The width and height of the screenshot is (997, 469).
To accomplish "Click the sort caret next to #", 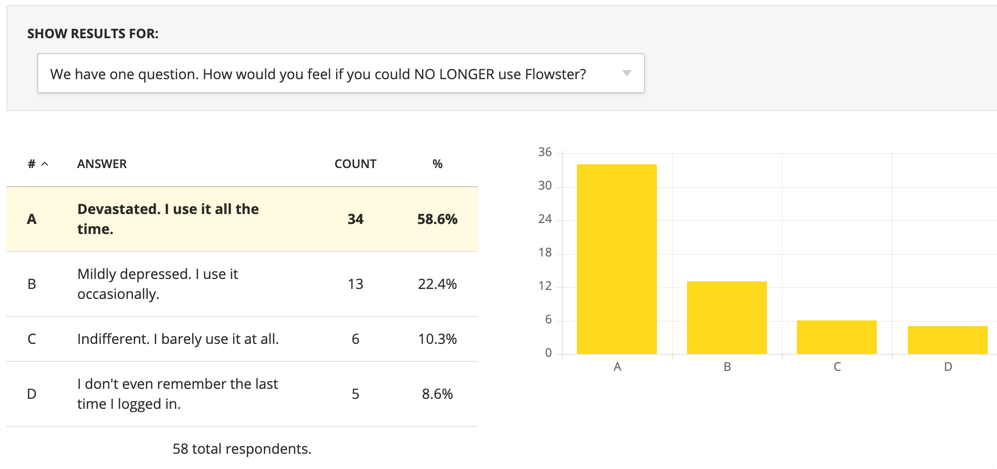I will tap(45, 164).
